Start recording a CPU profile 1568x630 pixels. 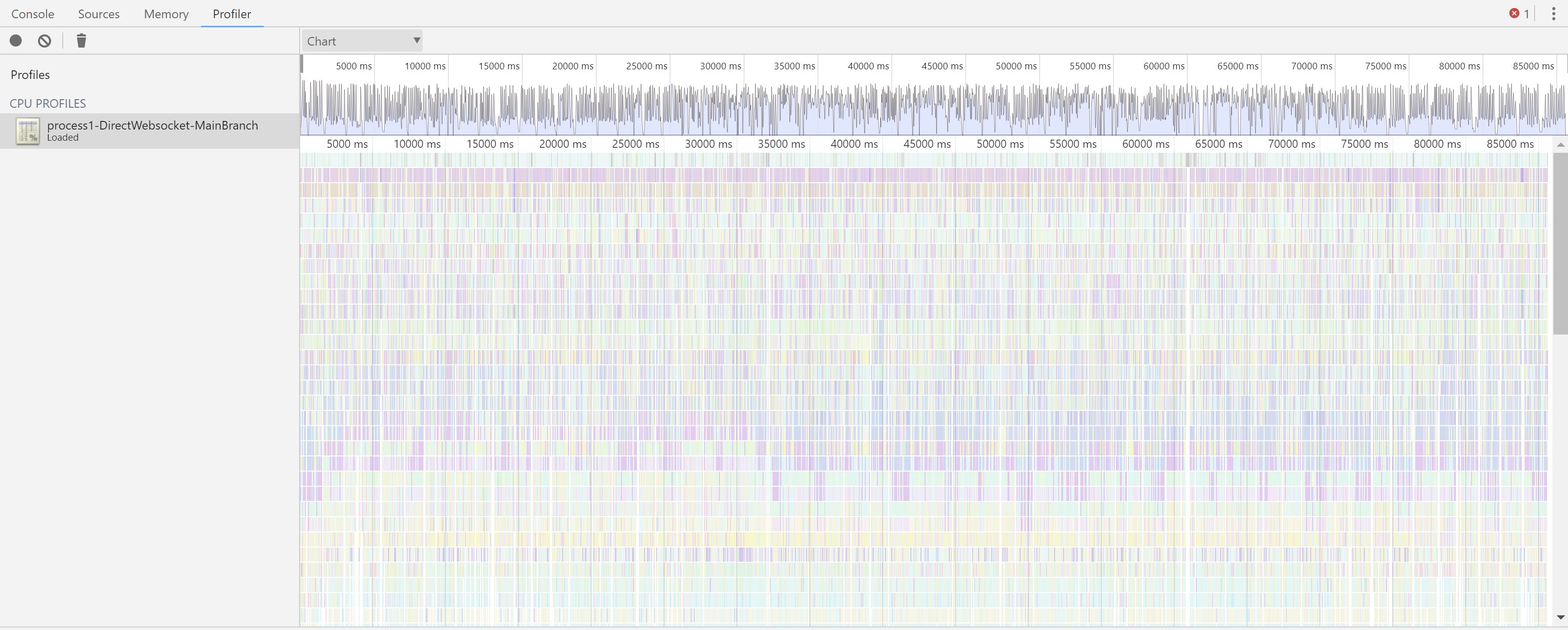[x=16, y=41]
